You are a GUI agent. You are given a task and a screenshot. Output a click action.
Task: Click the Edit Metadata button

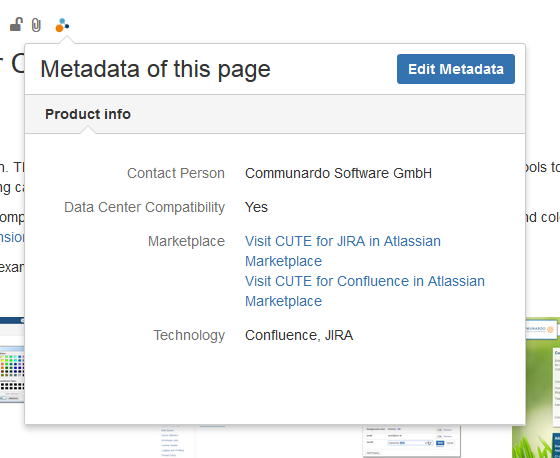[x=456, y=69]
